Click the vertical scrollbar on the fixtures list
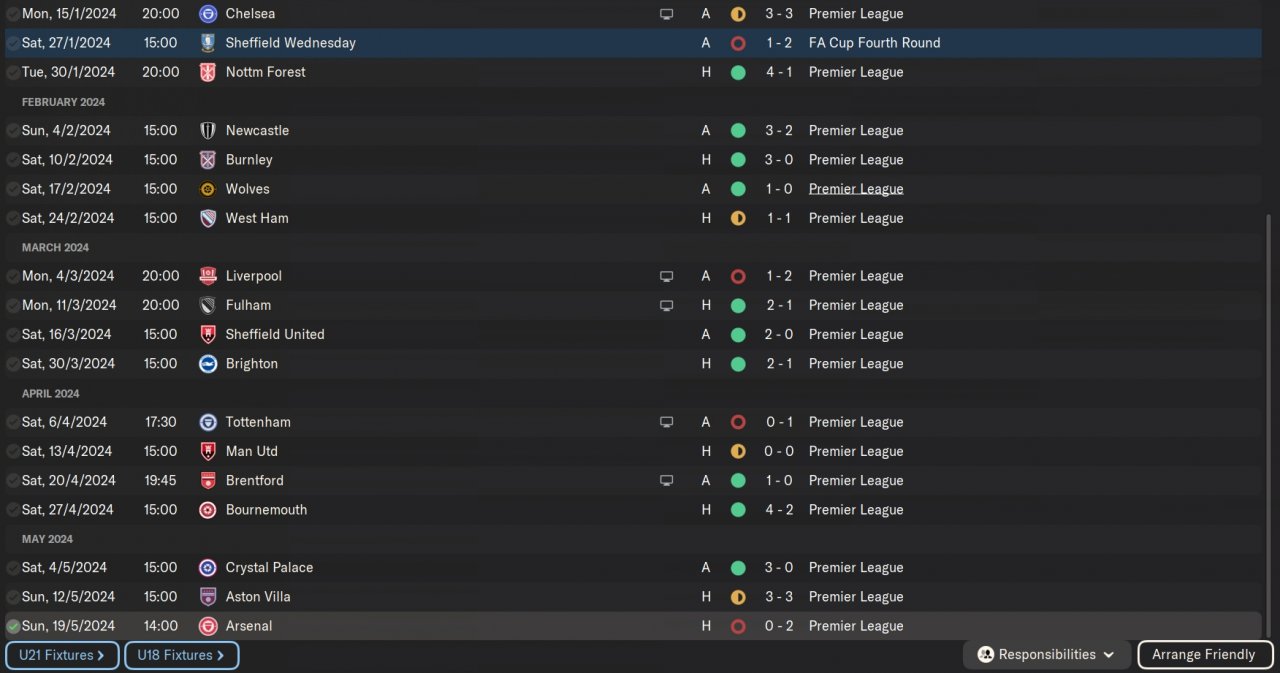1280x673 pixels. point(1269,420)
